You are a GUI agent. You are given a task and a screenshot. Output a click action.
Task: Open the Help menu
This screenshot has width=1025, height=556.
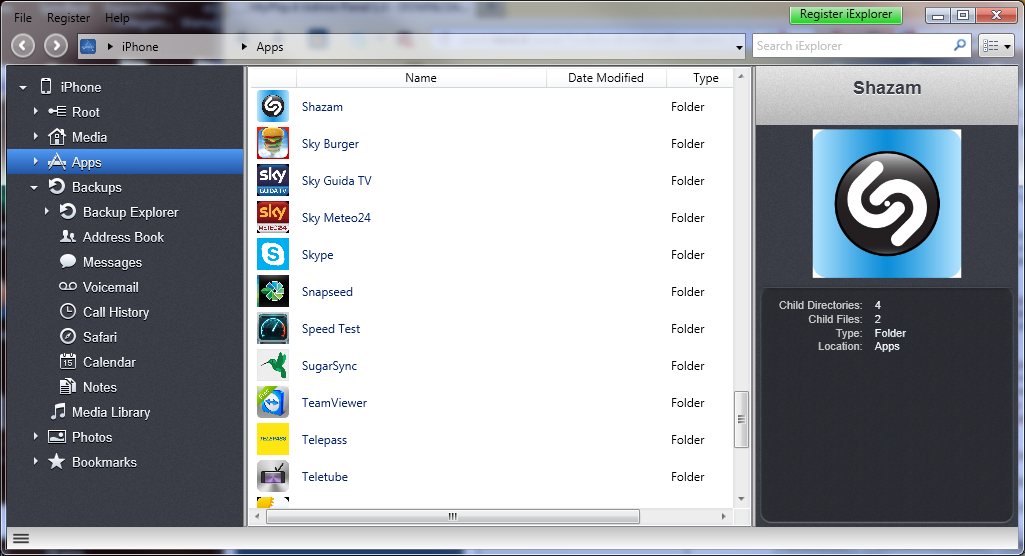(x=117, y=18)
